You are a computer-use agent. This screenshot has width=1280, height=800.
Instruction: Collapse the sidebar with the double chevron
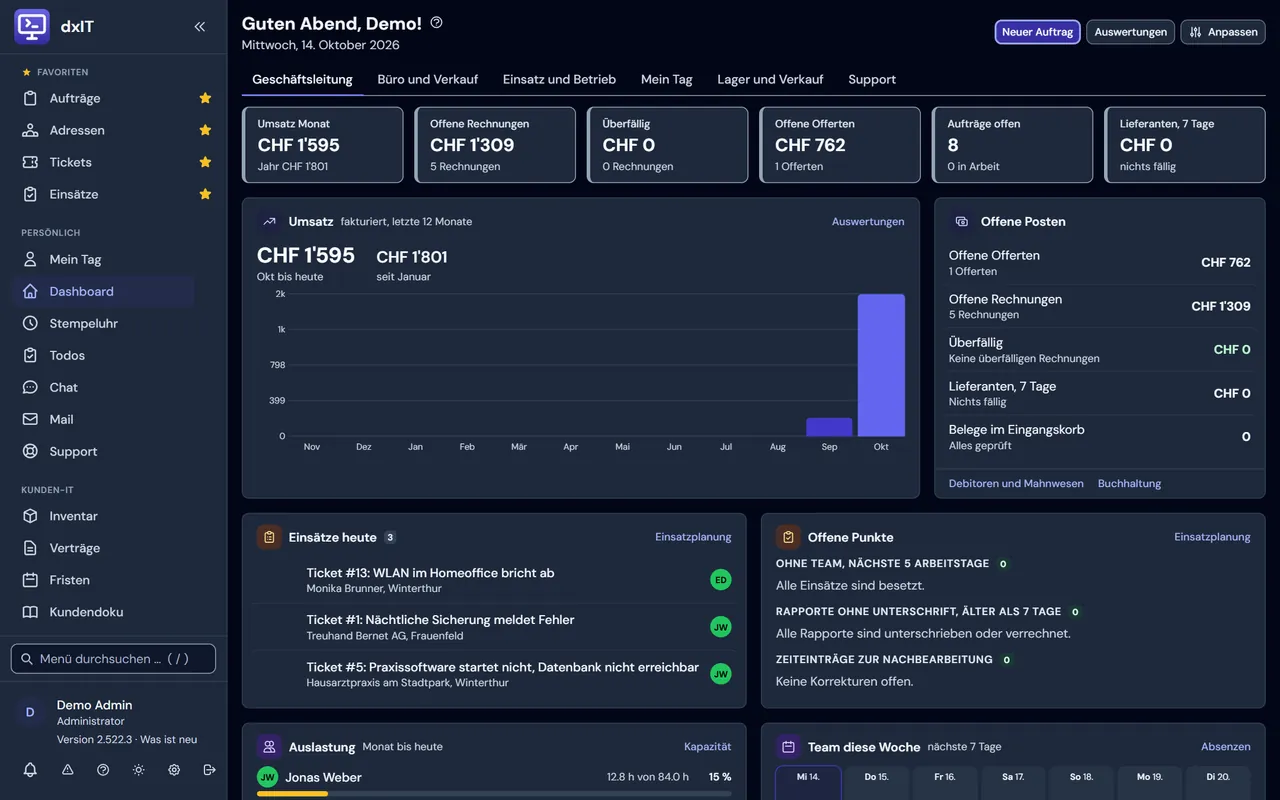click(200, 27)
